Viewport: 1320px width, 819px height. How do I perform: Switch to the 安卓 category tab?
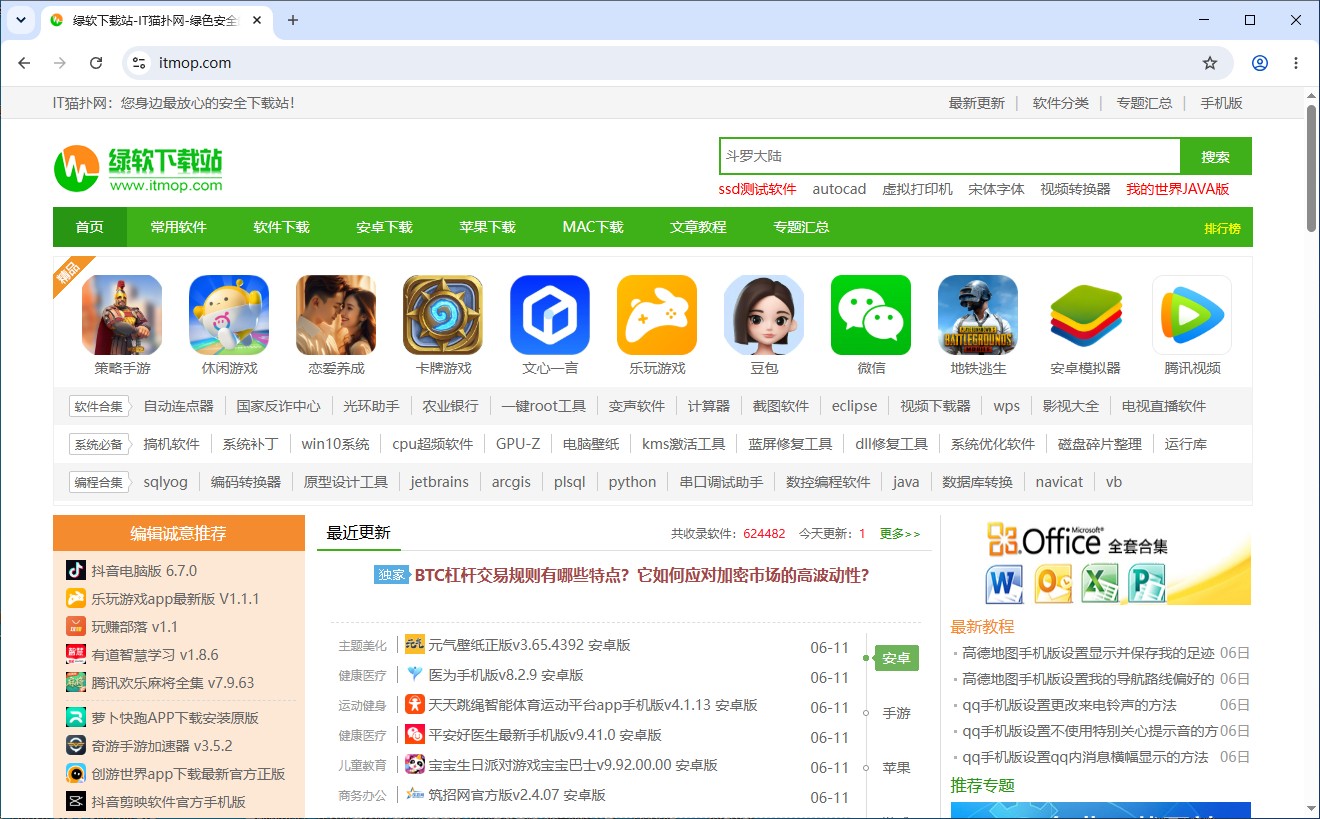pyautogui.click(x=897, y=658)
